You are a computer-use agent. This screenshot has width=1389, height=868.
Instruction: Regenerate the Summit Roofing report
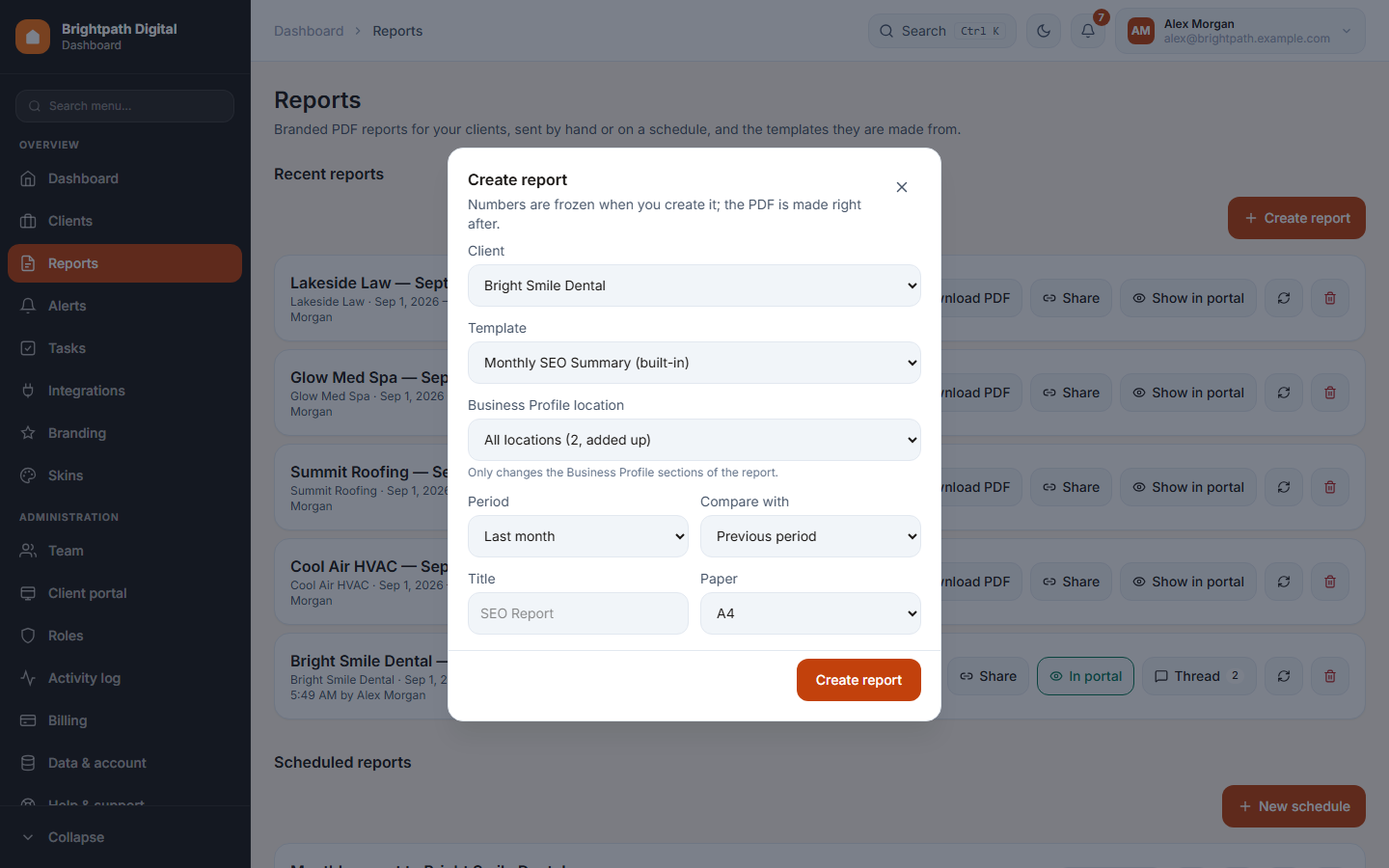tap(1284, 487)
